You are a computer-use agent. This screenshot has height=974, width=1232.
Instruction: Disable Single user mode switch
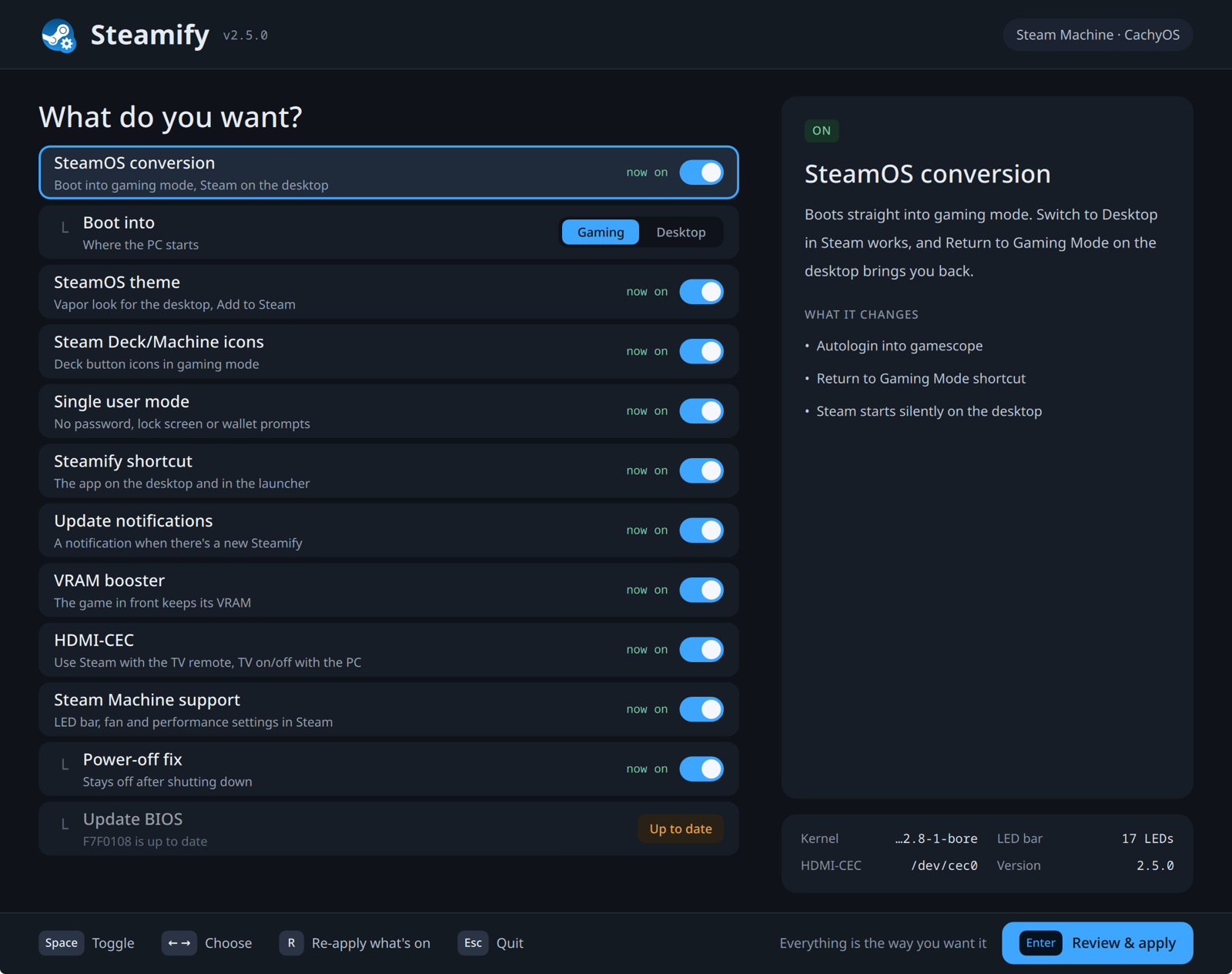701,411
